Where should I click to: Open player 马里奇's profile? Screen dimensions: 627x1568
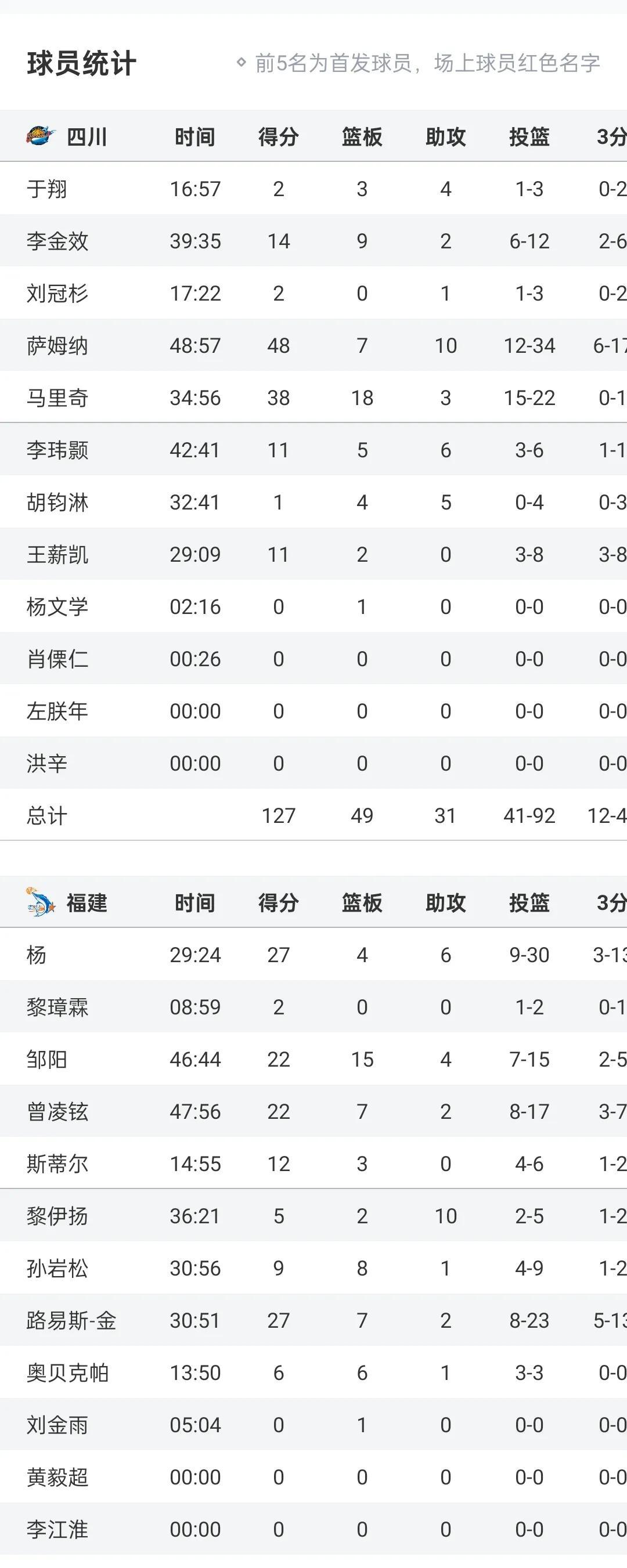point(57,398)
